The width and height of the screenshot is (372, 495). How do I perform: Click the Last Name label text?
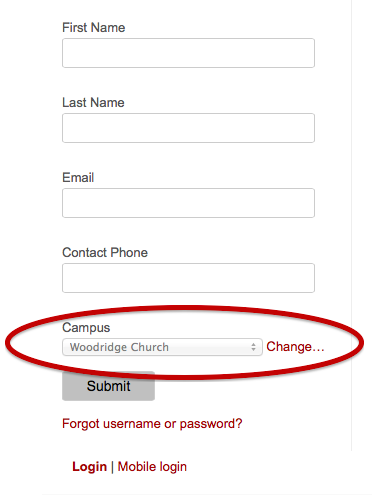tap(93, 102)
